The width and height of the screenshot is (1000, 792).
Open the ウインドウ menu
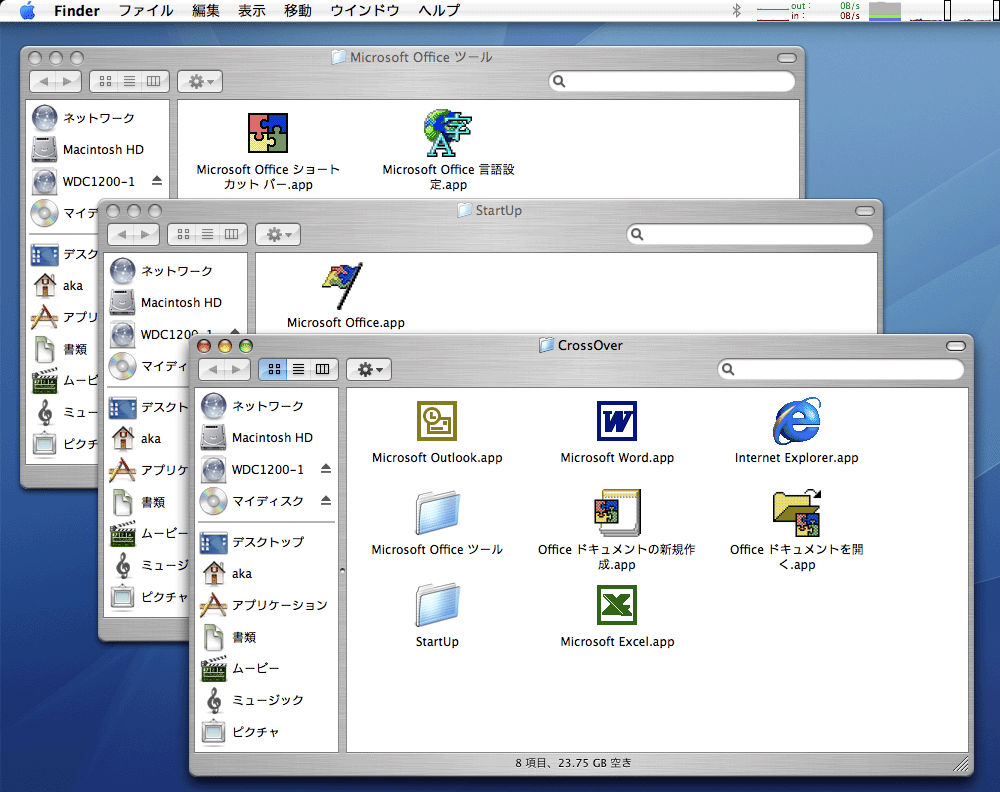point(365,10)
